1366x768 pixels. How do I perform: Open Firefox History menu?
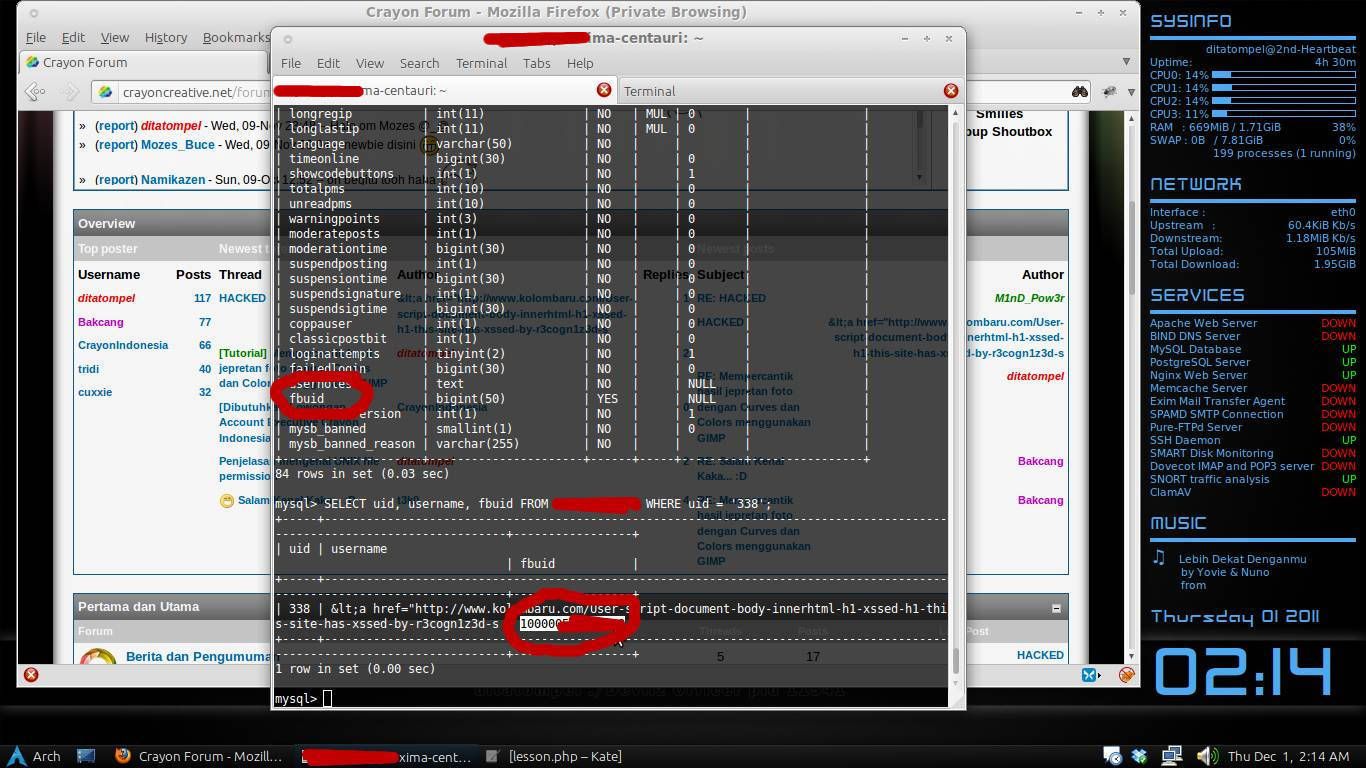tap(165, 37)
